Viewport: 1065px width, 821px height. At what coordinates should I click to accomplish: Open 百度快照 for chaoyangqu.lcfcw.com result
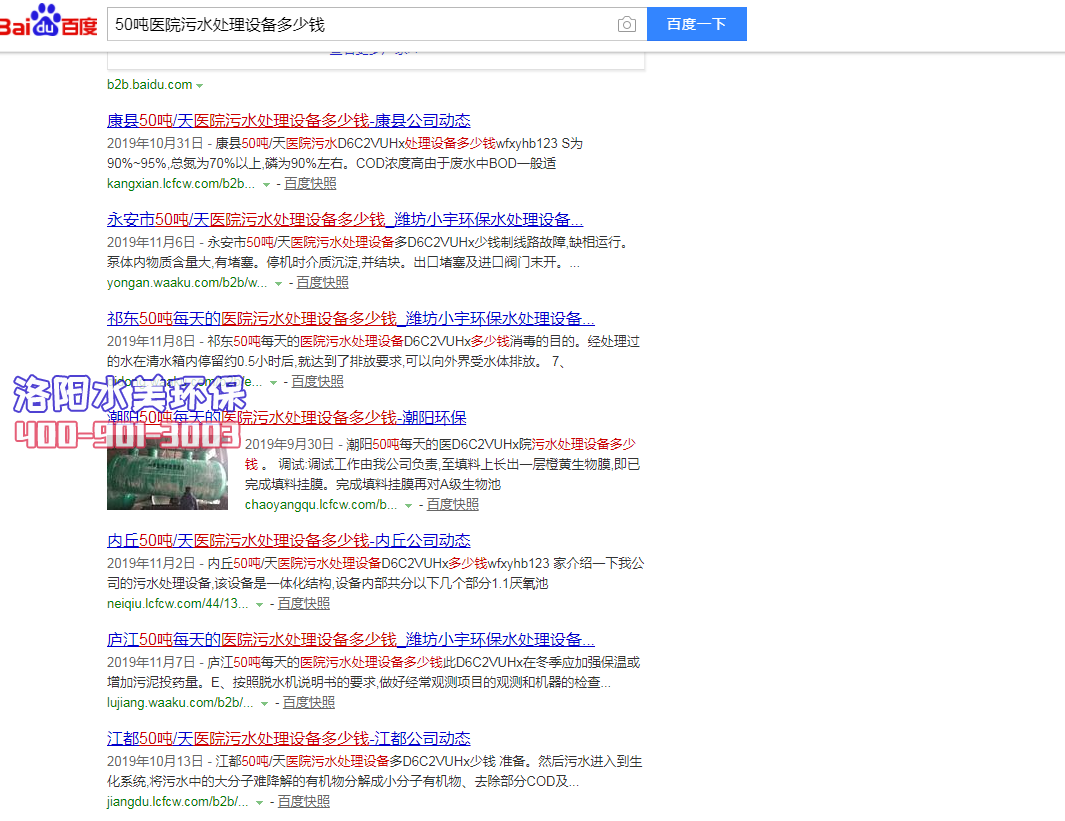coord(452,505)
